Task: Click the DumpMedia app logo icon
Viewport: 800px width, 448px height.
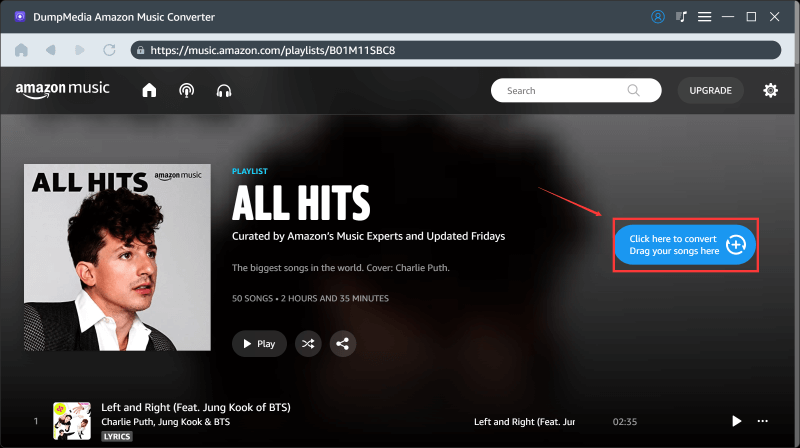Action: [20, 16]
